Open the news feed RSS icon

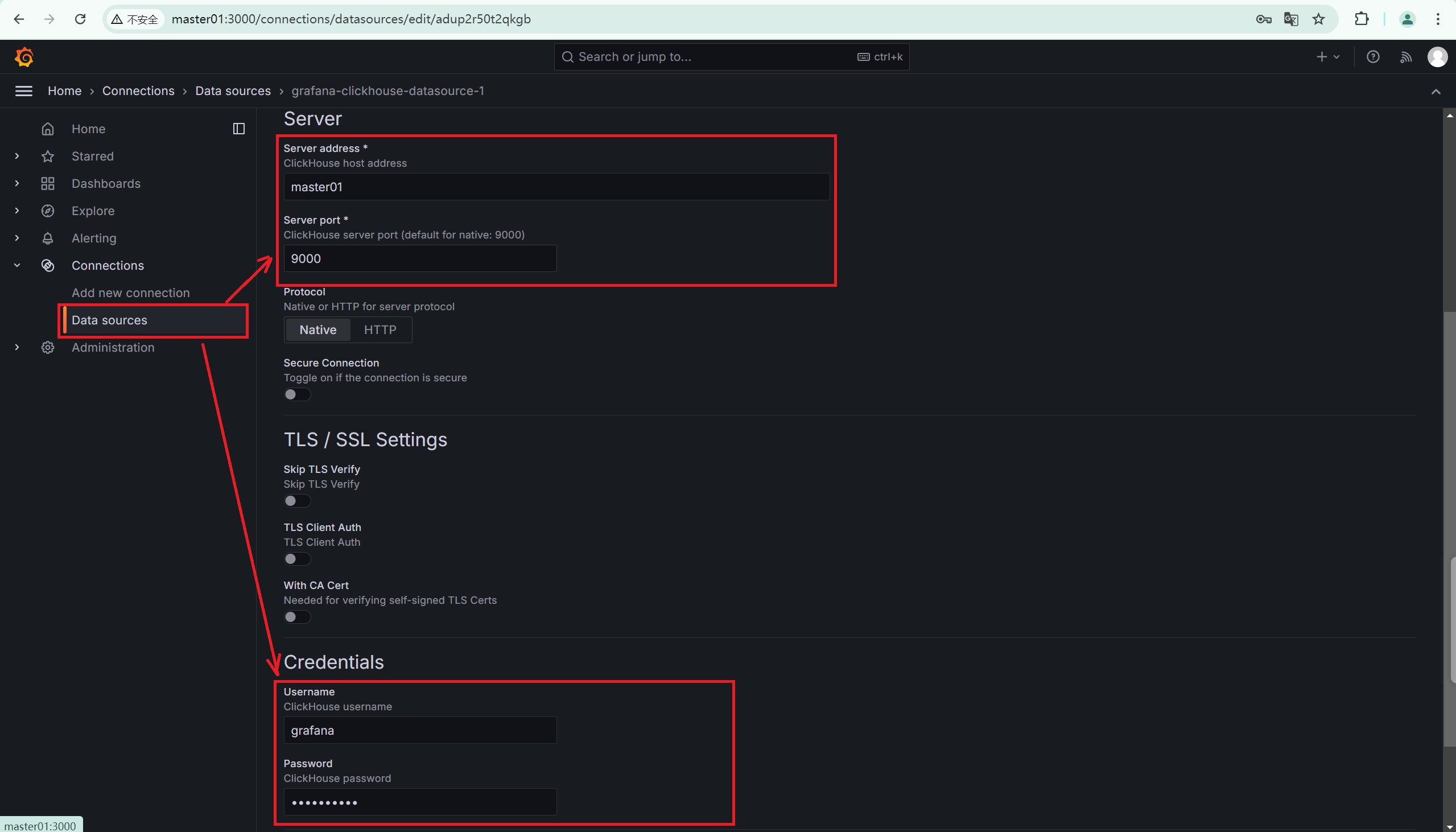pyautogui.click(x=1406, y=57)
